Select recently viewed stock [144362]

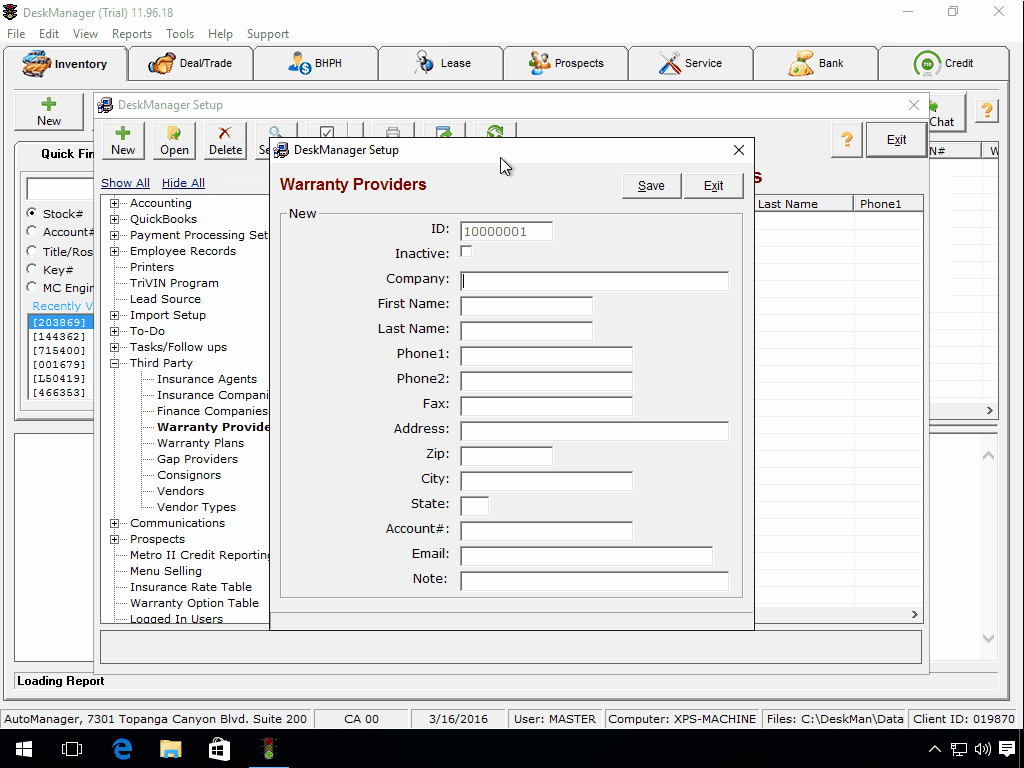tap(59, 336)
